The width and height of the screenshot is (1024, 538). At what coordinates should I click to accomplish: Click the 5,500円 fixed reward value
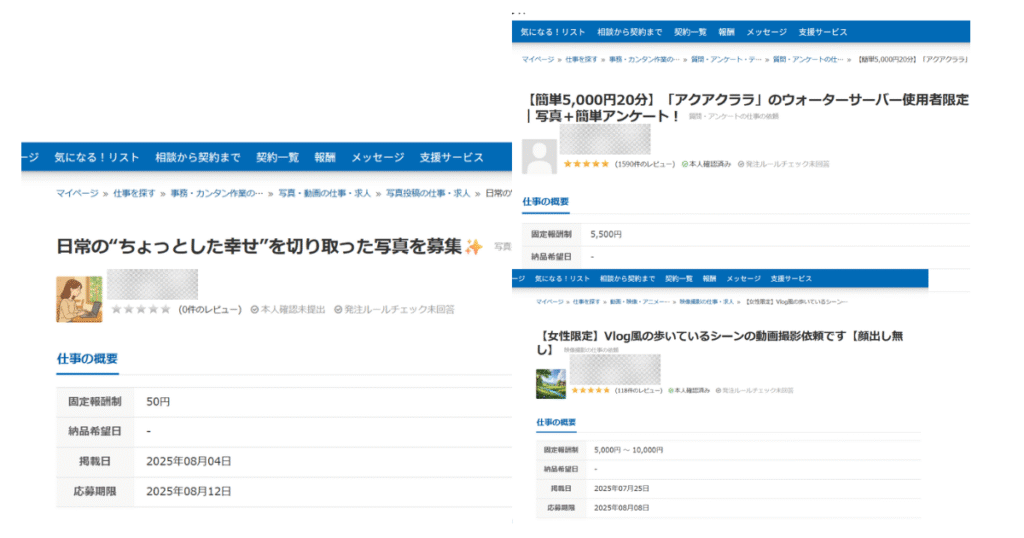pos(606,234)
